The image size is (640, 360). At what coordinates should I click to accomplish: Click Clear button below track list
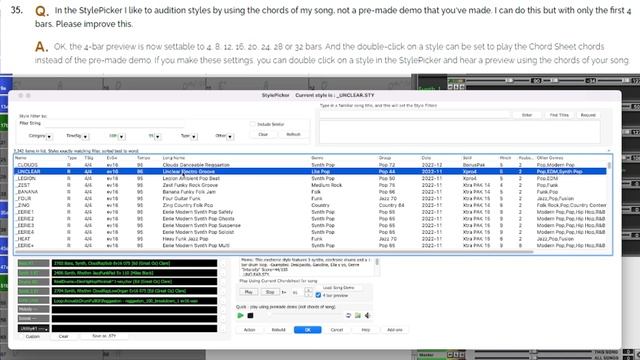click(x=63, y=336)
